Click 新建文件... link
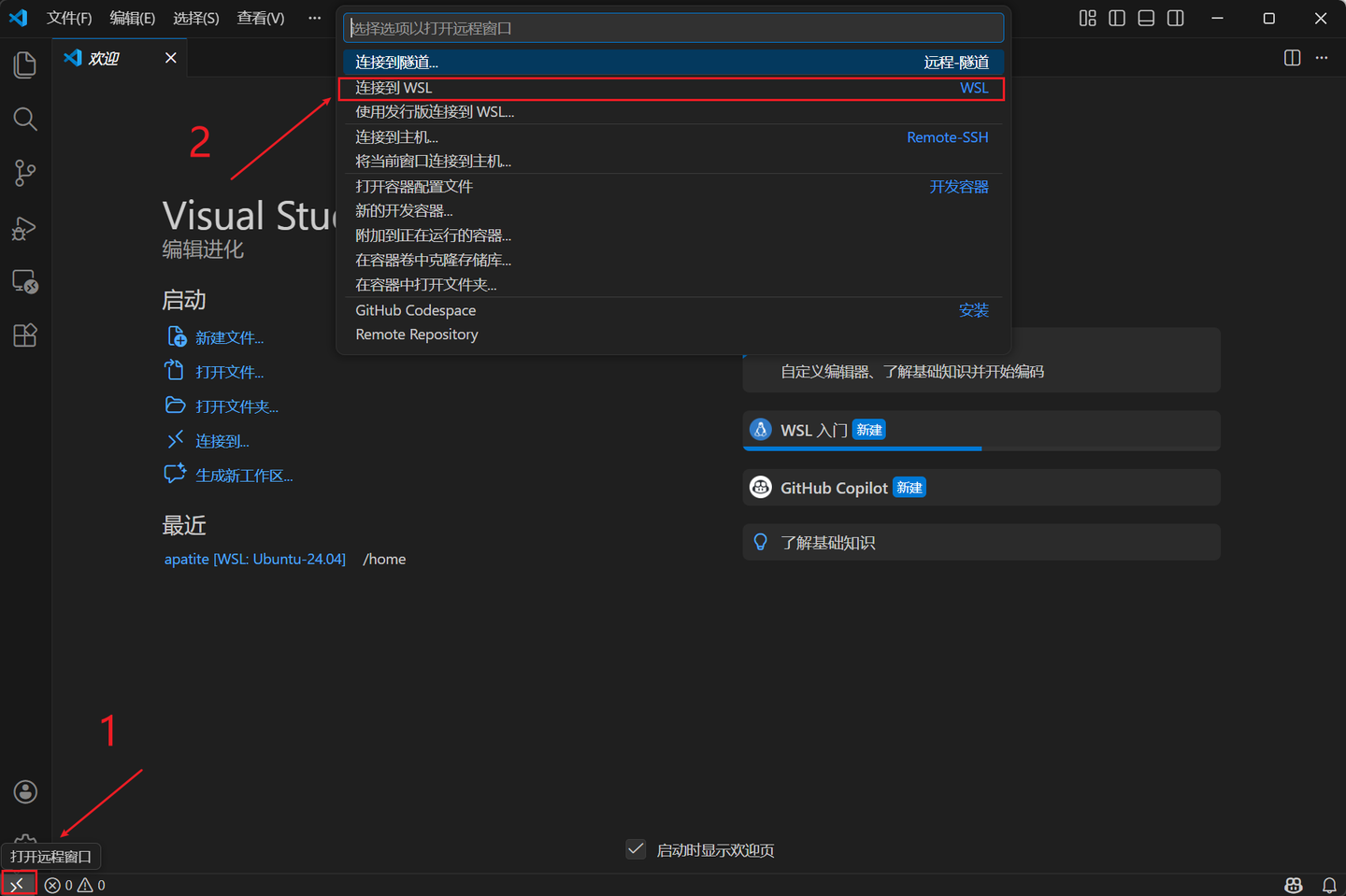 click(x=229, y=337)
